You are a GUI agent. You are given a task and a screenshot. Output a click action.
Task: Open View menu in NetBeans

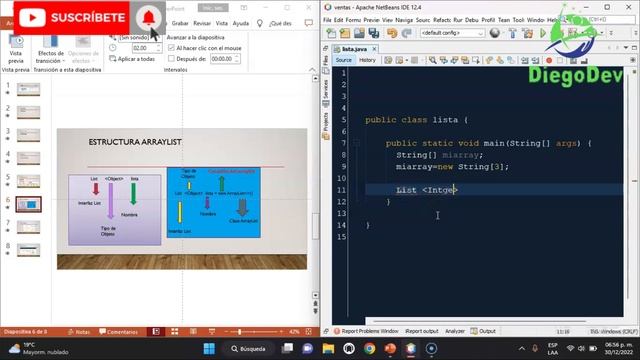(387, 20)
